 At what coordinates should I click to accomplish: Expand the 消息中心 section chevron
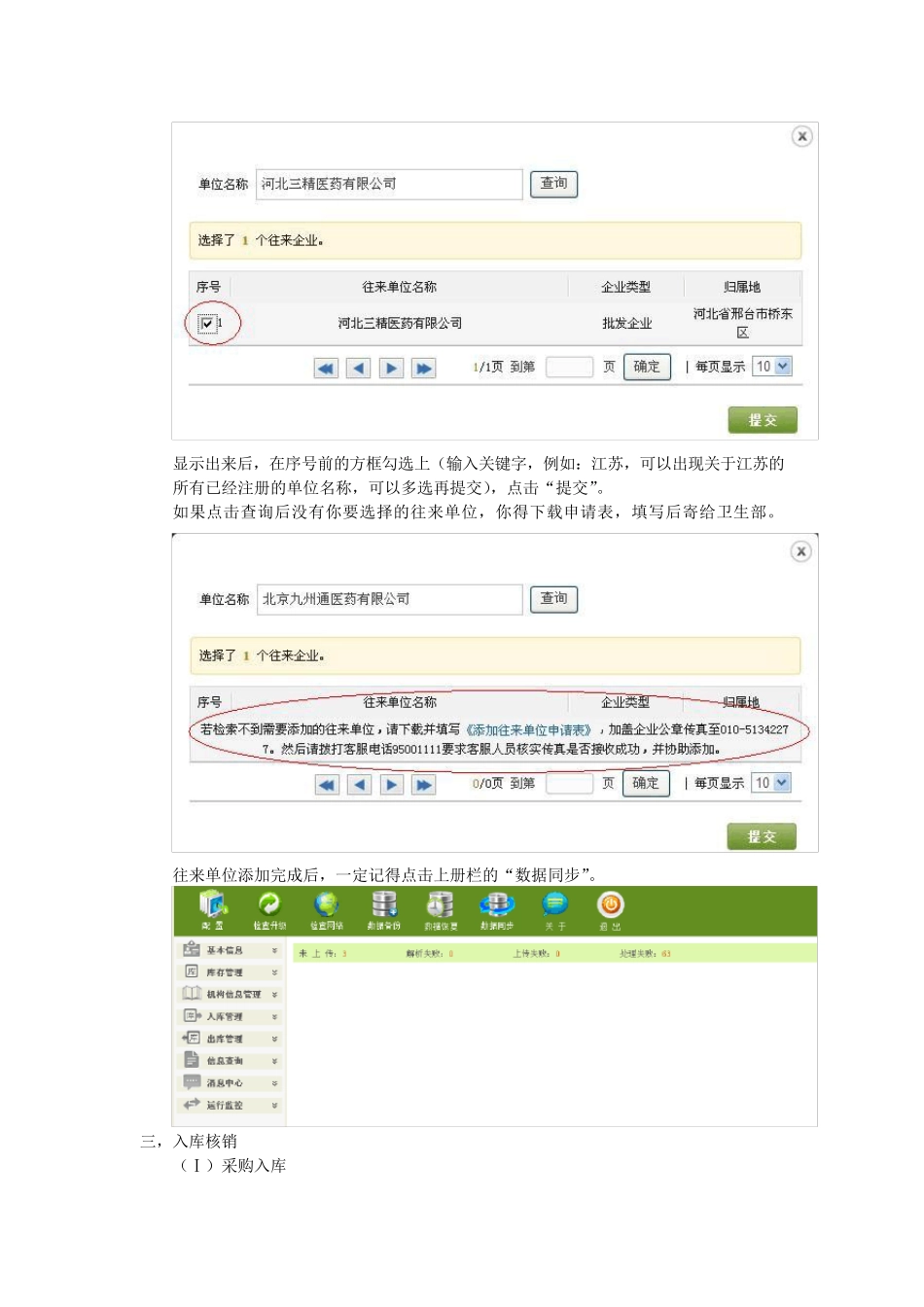point(274,1082)
